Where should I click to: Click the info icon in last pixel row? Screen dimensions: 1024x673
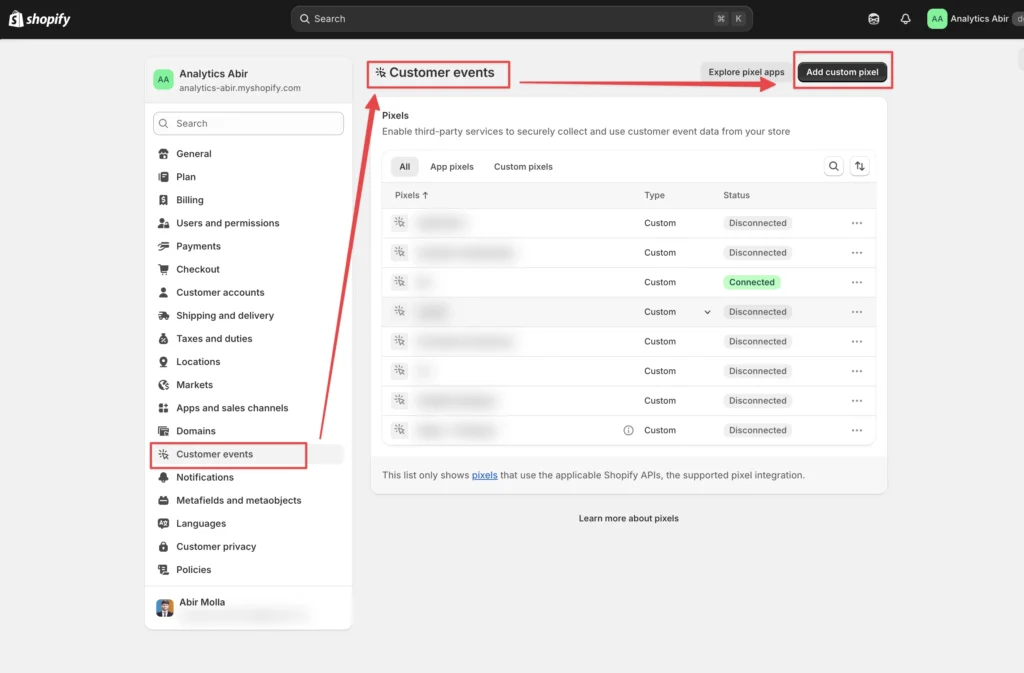click(x=628, y=430)
